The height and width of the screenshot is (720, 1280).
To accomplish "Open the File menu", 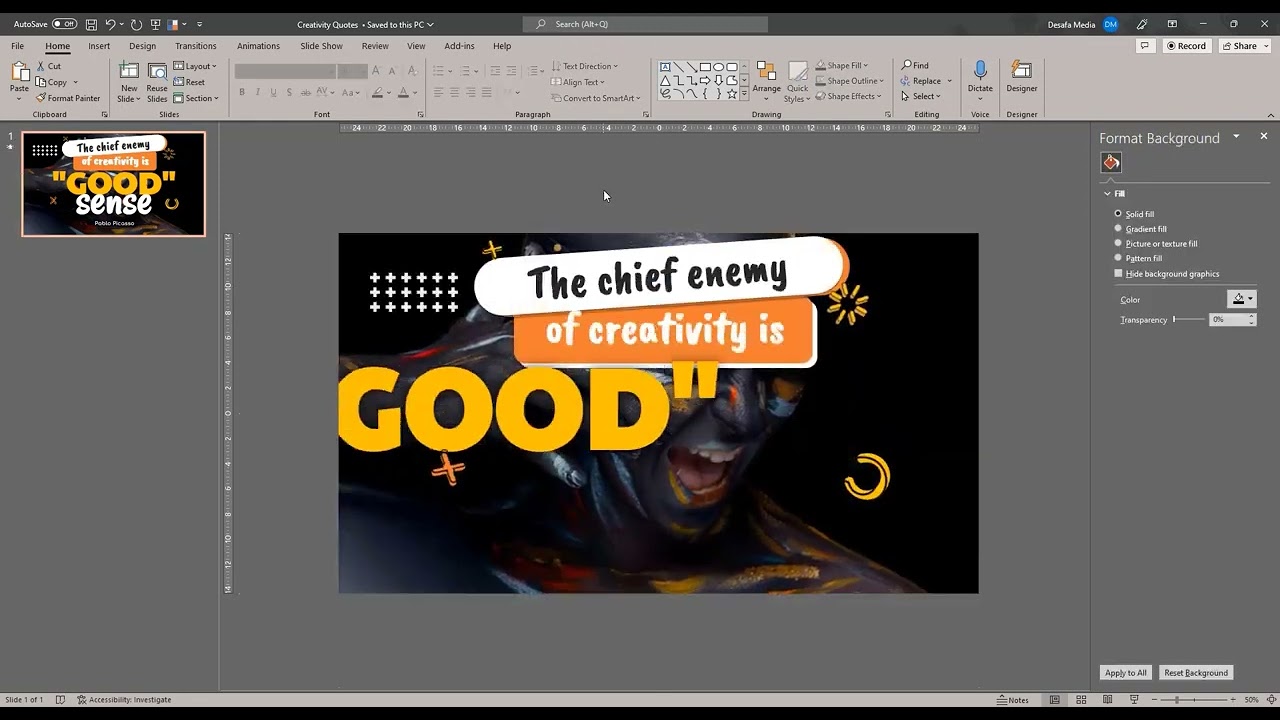I will (x=18, y=46).
